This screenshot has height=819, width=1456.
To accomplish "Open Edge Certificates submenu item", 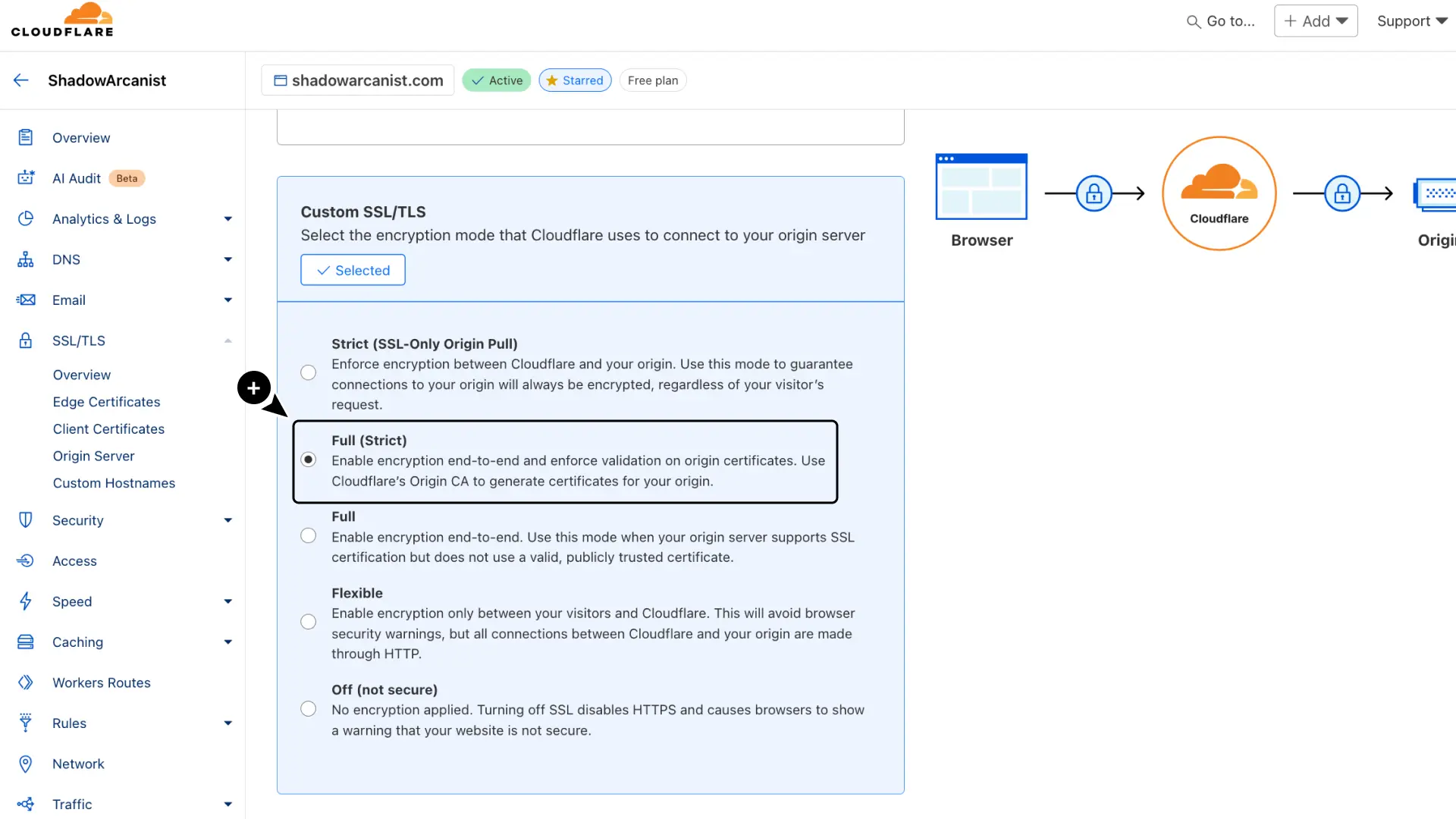I will tap(106, 402).
